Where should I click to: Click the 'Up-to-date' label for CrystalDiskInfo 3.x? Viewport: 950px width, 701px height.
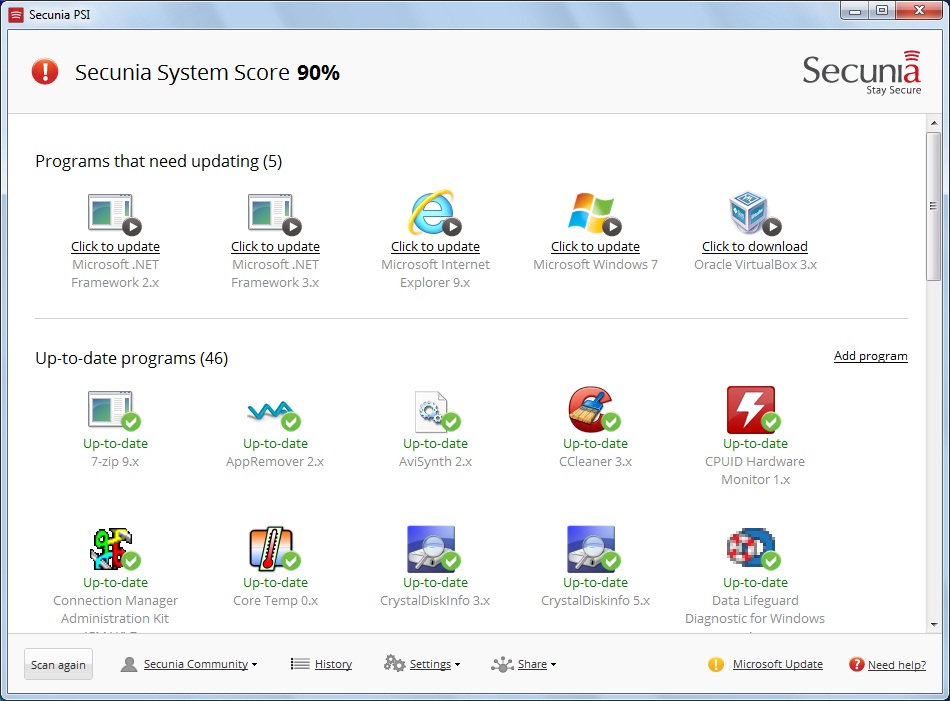click(435, 582)
